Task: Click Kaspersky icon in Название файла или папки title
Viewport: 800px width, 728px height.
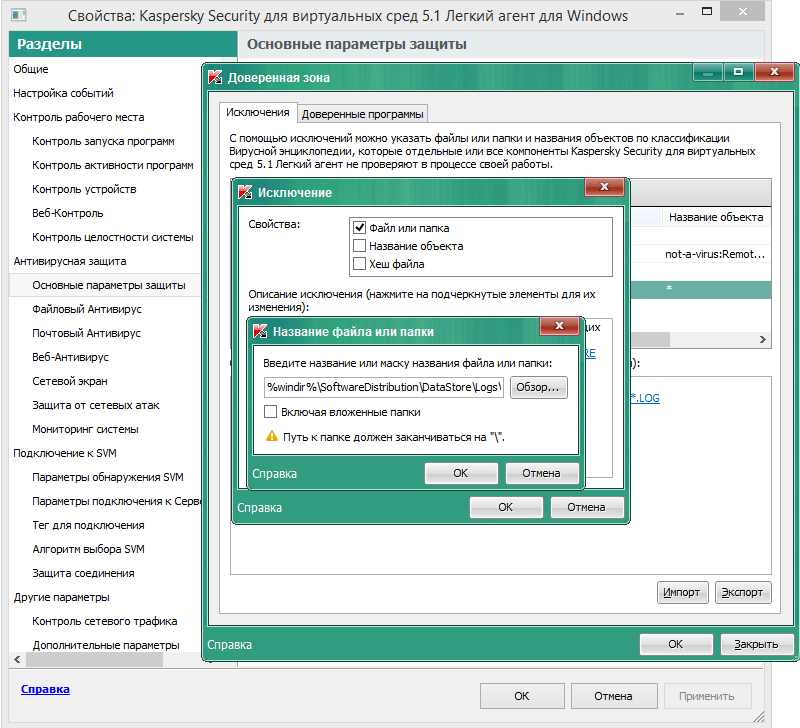Action: [260, 331]
